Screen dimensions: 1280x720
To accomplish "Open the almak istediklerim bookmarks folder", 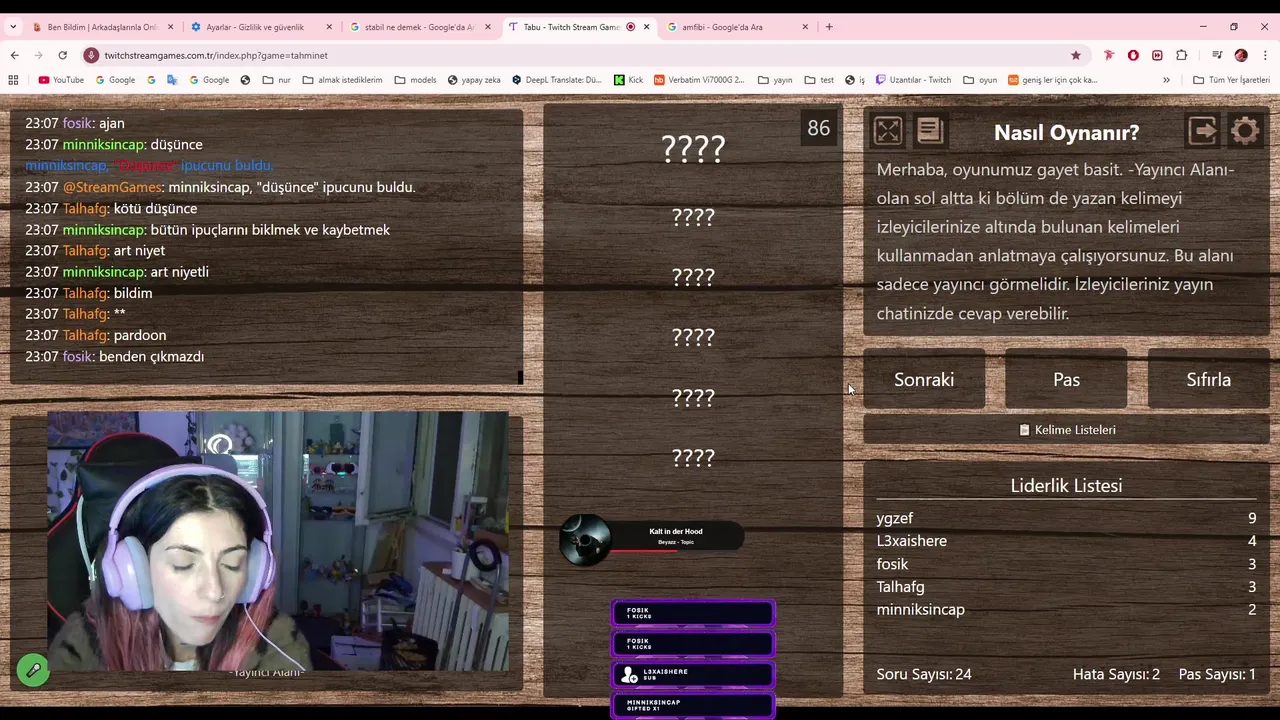I will (342, 80).
